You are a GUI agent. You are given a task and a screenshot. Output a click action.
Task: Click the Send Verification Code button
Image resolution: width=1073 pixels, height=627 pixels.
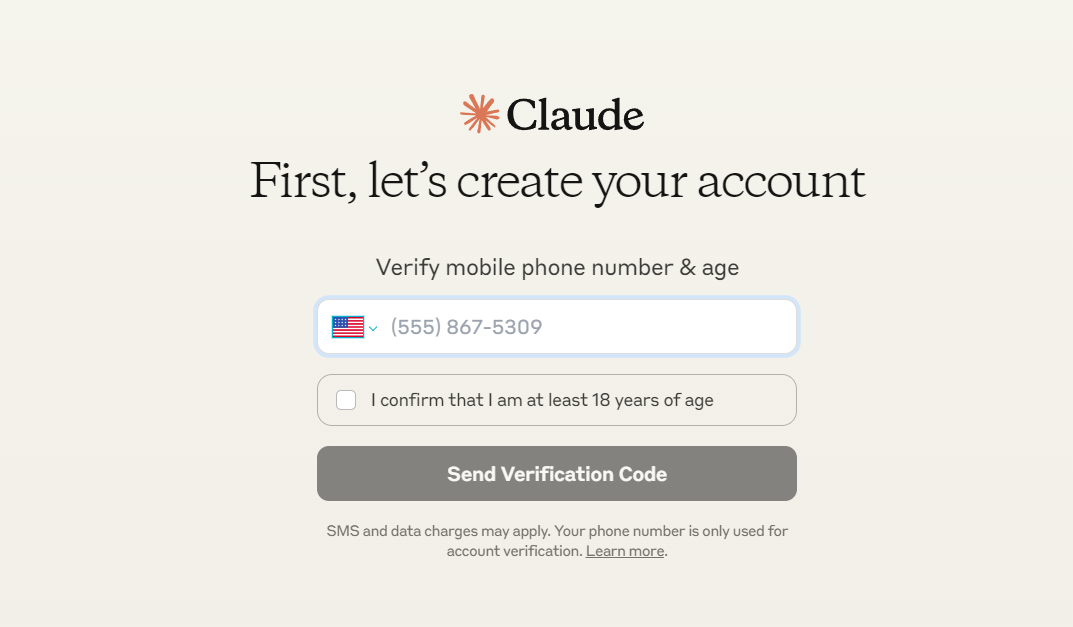[556, 474]
